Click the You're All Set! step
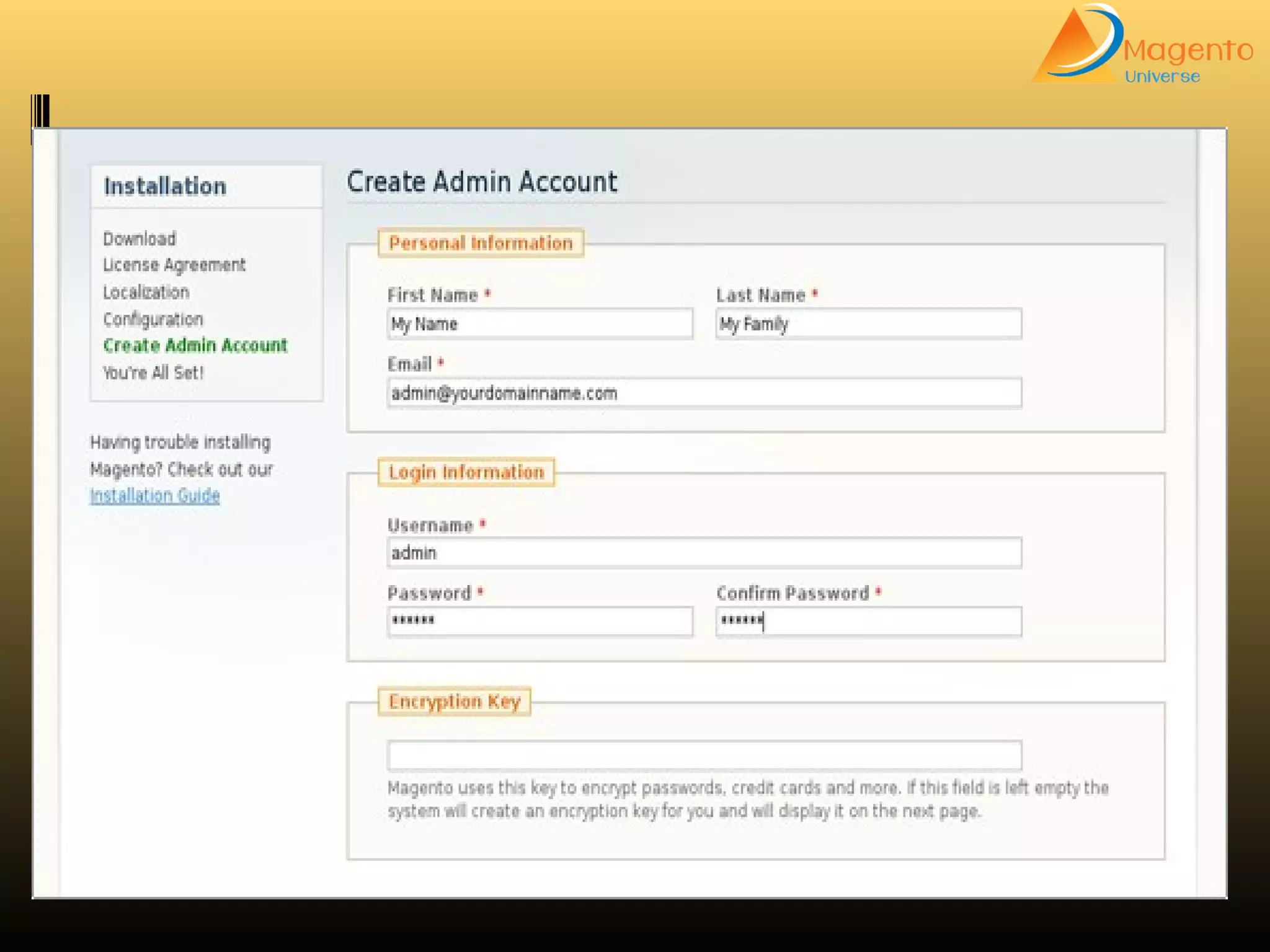 pyautogui.click(x=153, y=372)
